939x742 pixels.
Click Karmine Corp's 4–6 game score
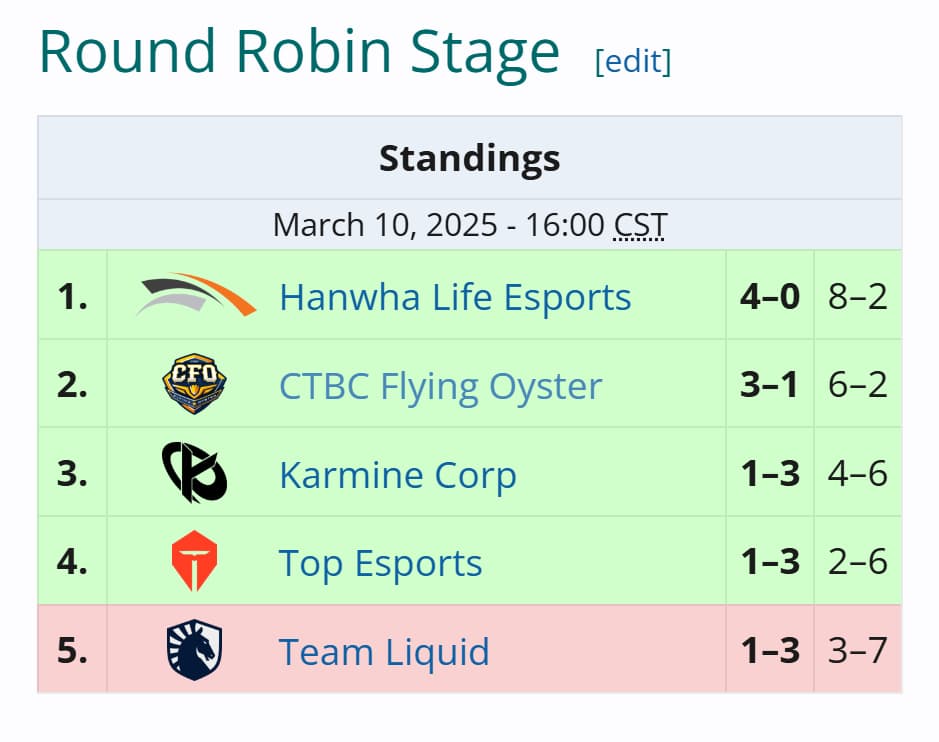click(857, 474)
